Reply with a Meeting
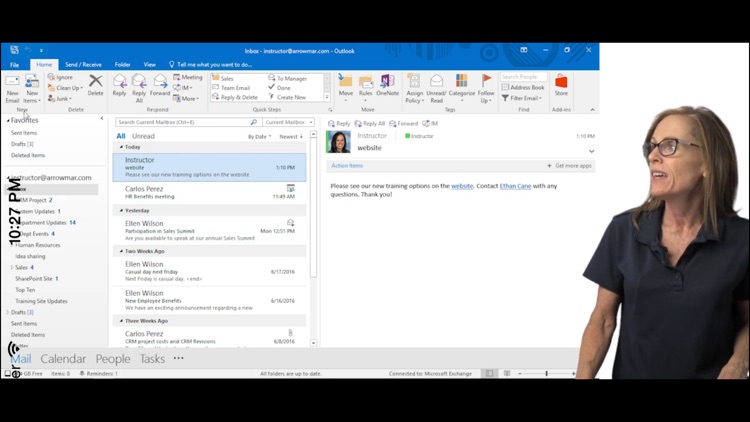750x422 pixels. point(188,77)
